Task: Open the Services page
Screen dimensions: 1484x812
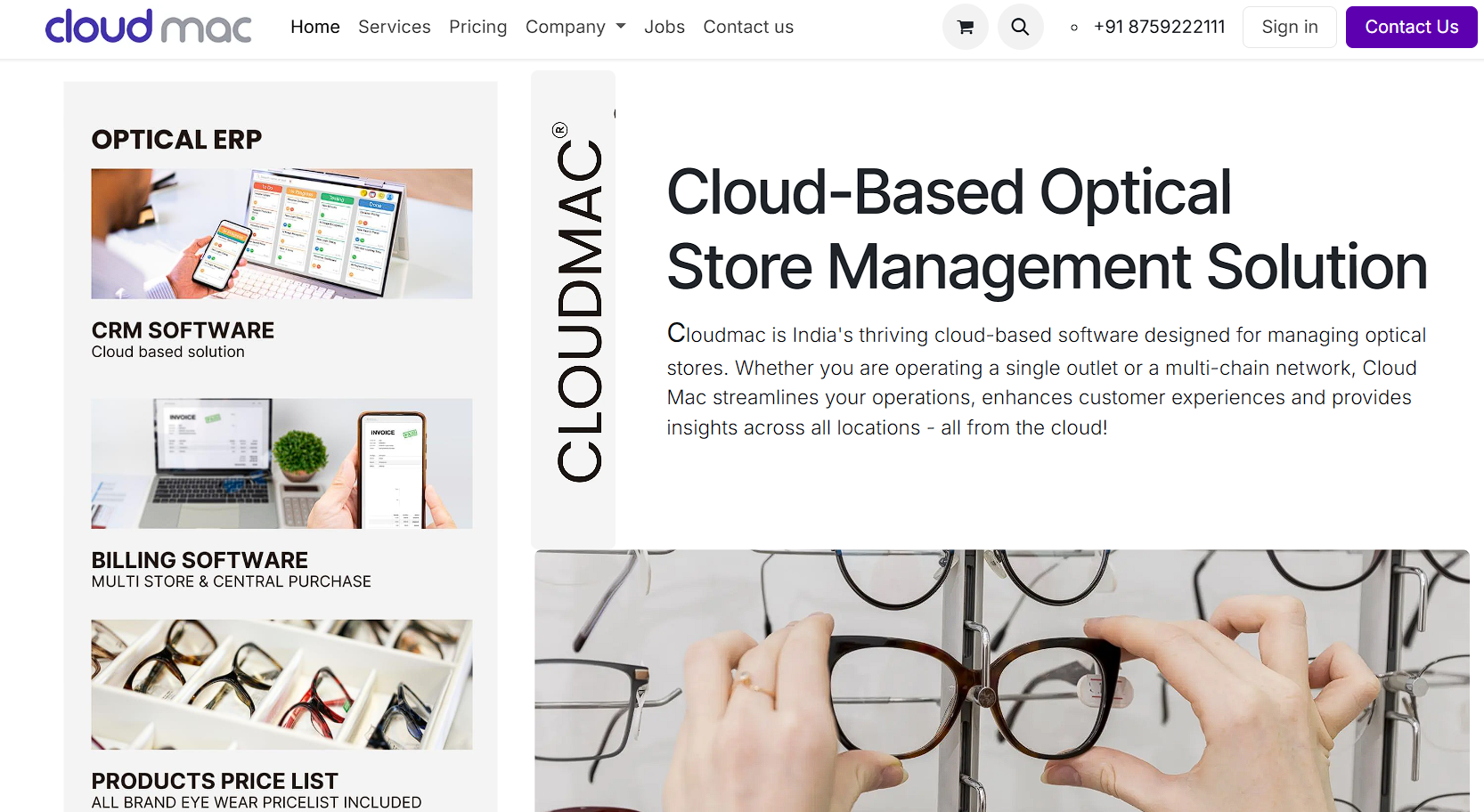Action: click(x=394, y=27)
